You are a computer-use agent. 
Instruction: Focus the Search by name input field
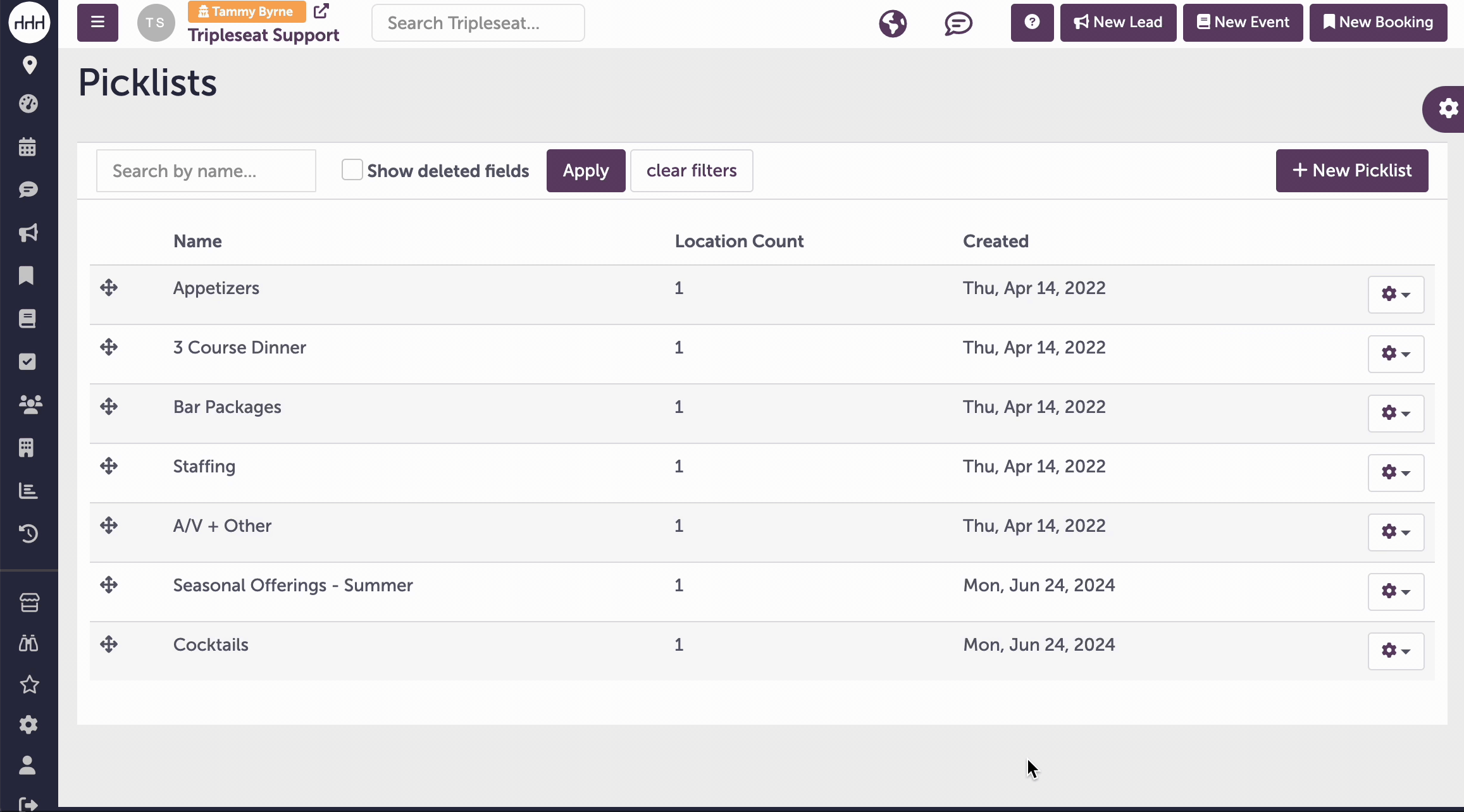206,171
